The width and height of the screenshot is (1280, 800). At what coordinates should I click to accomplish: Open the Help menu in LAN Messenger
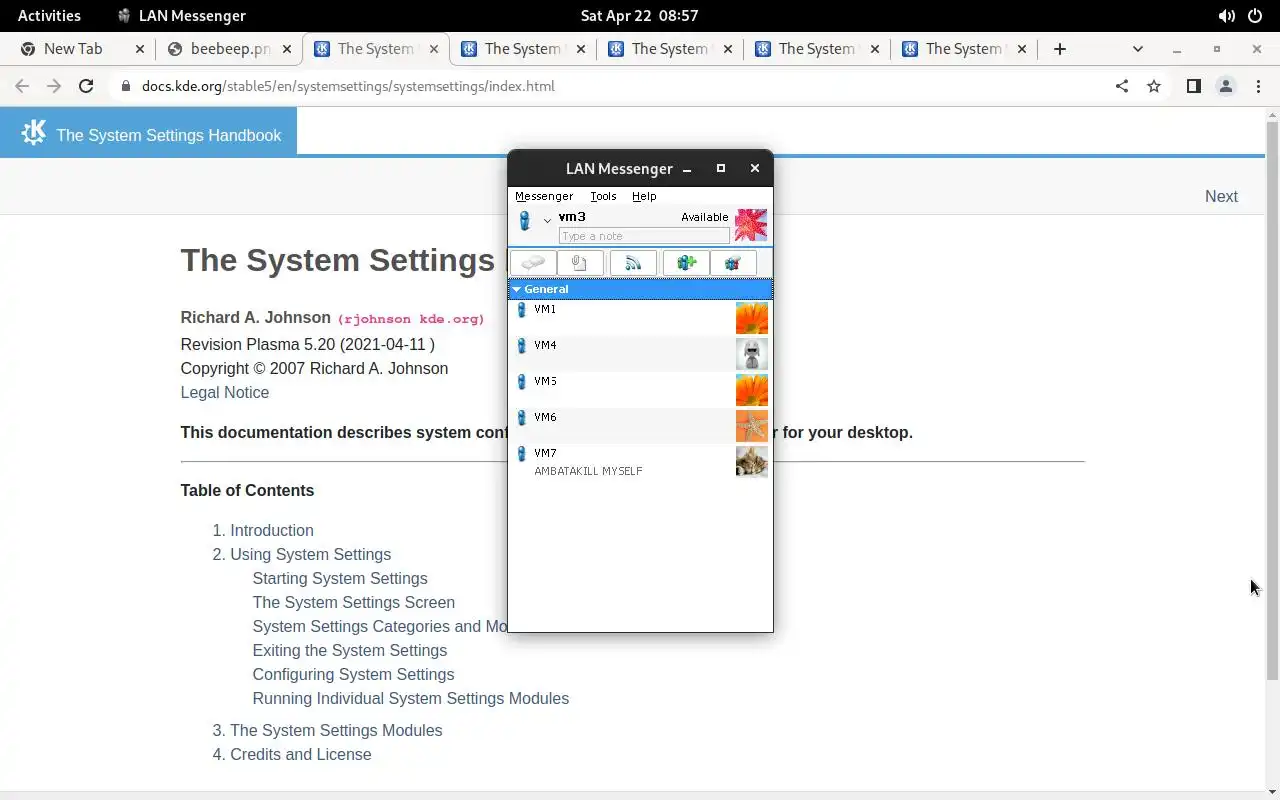[x=644, y=196]
